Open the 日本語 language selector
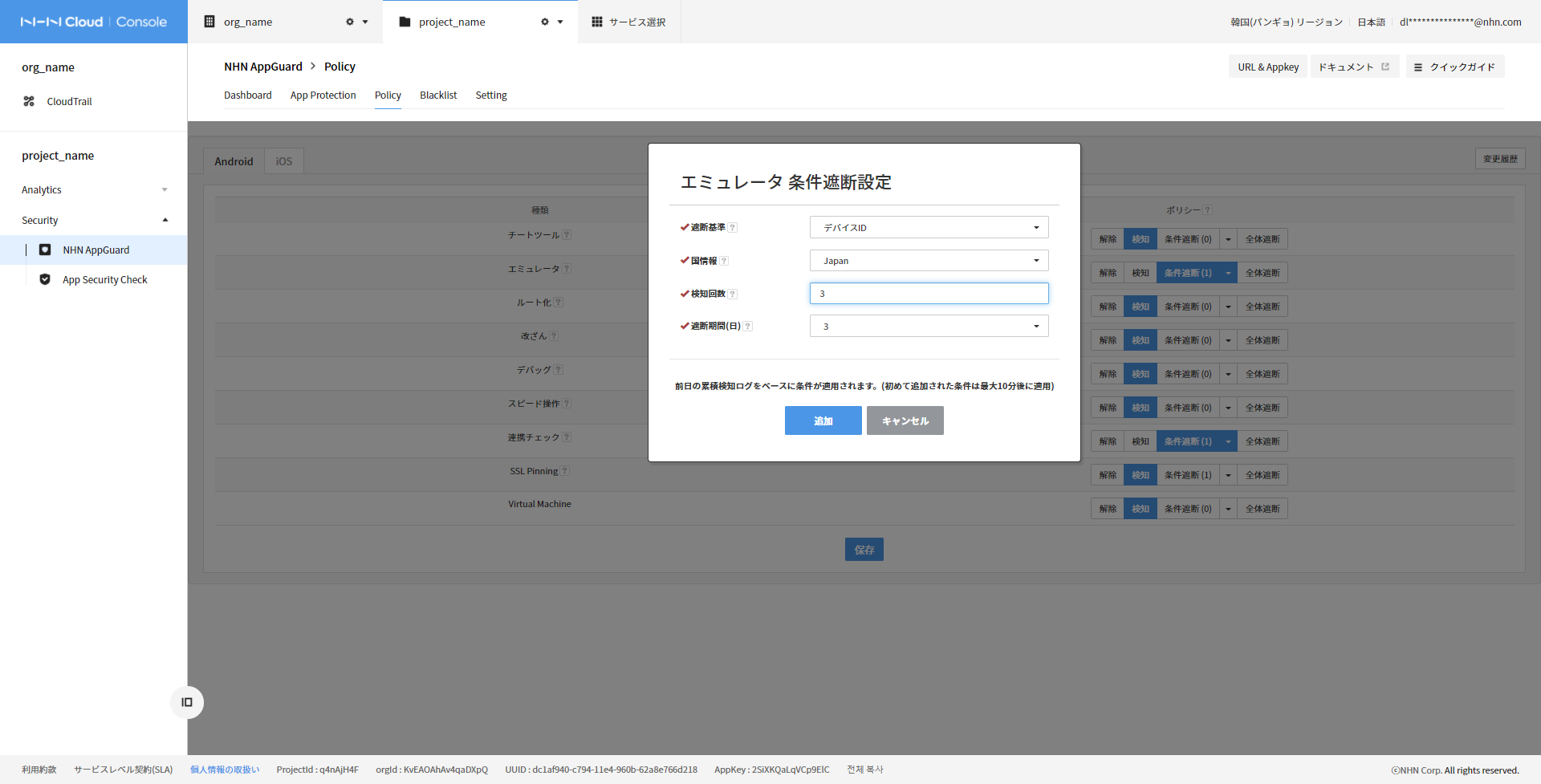 1371,22
